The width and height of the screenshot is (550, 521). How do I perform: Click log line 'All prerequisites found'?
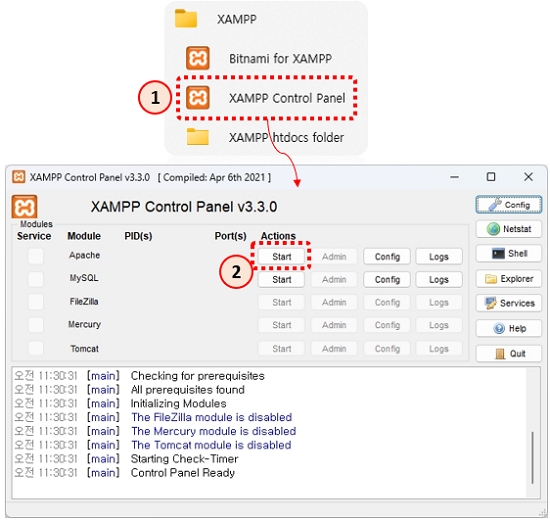point(188,389)
